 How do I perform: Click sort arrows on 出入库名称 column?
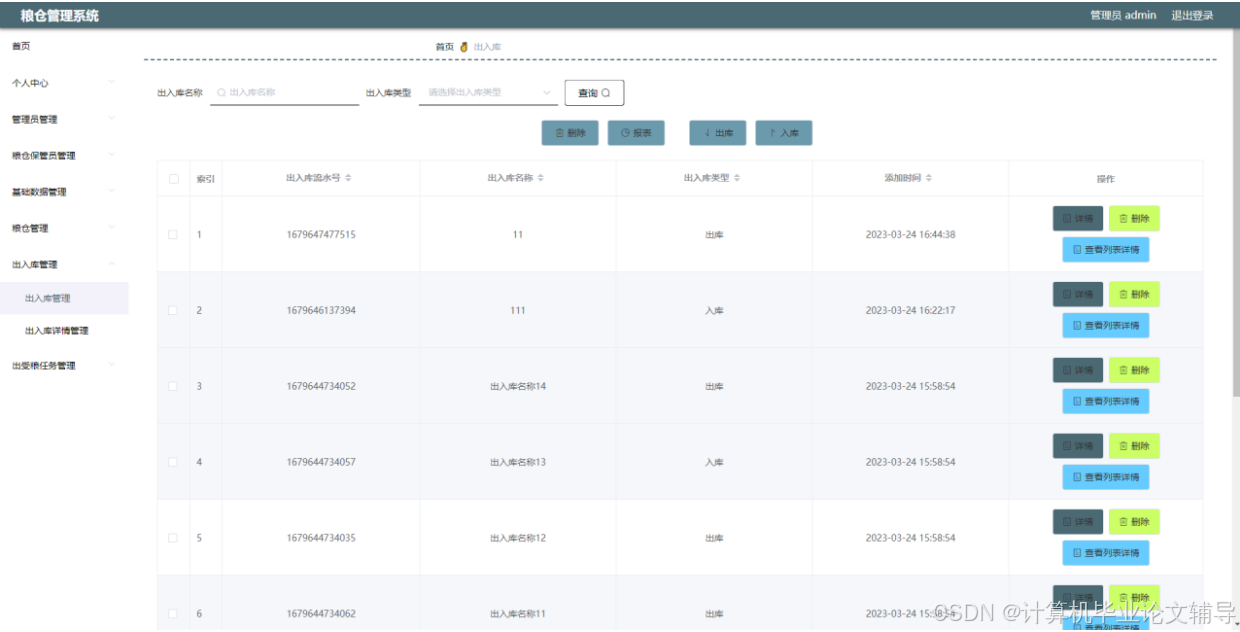coord(541,178)
